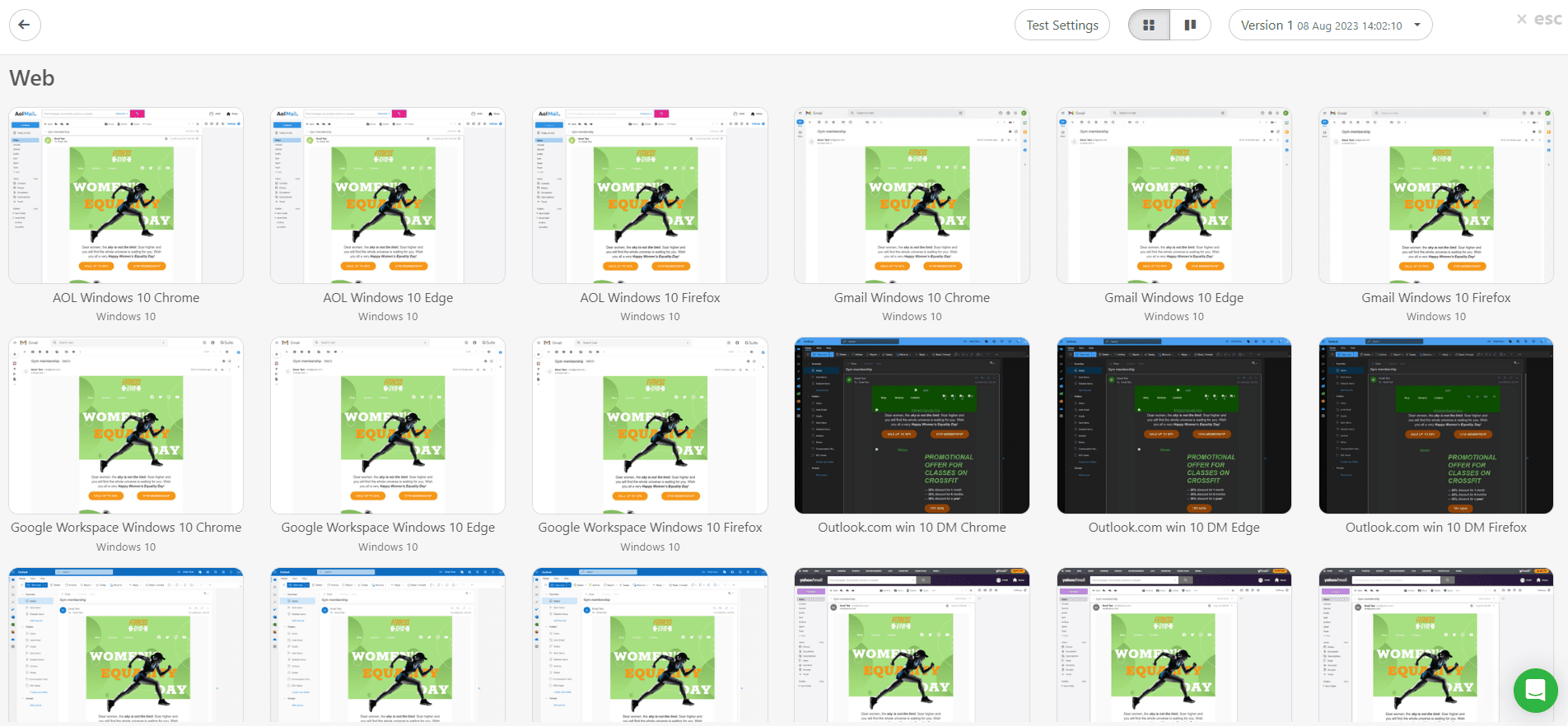This screenshot has width=1568, height=726.
Task: Select the AOL Windows 10 Firefox screenshot
Action: click(x=650, y=196)
